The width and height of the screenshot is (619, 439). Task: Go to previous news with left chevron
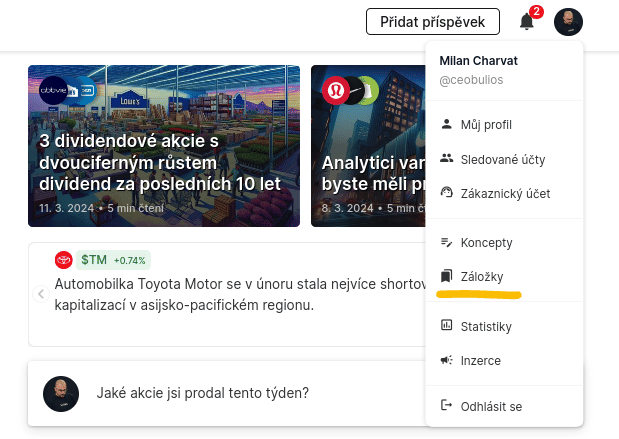41,294
